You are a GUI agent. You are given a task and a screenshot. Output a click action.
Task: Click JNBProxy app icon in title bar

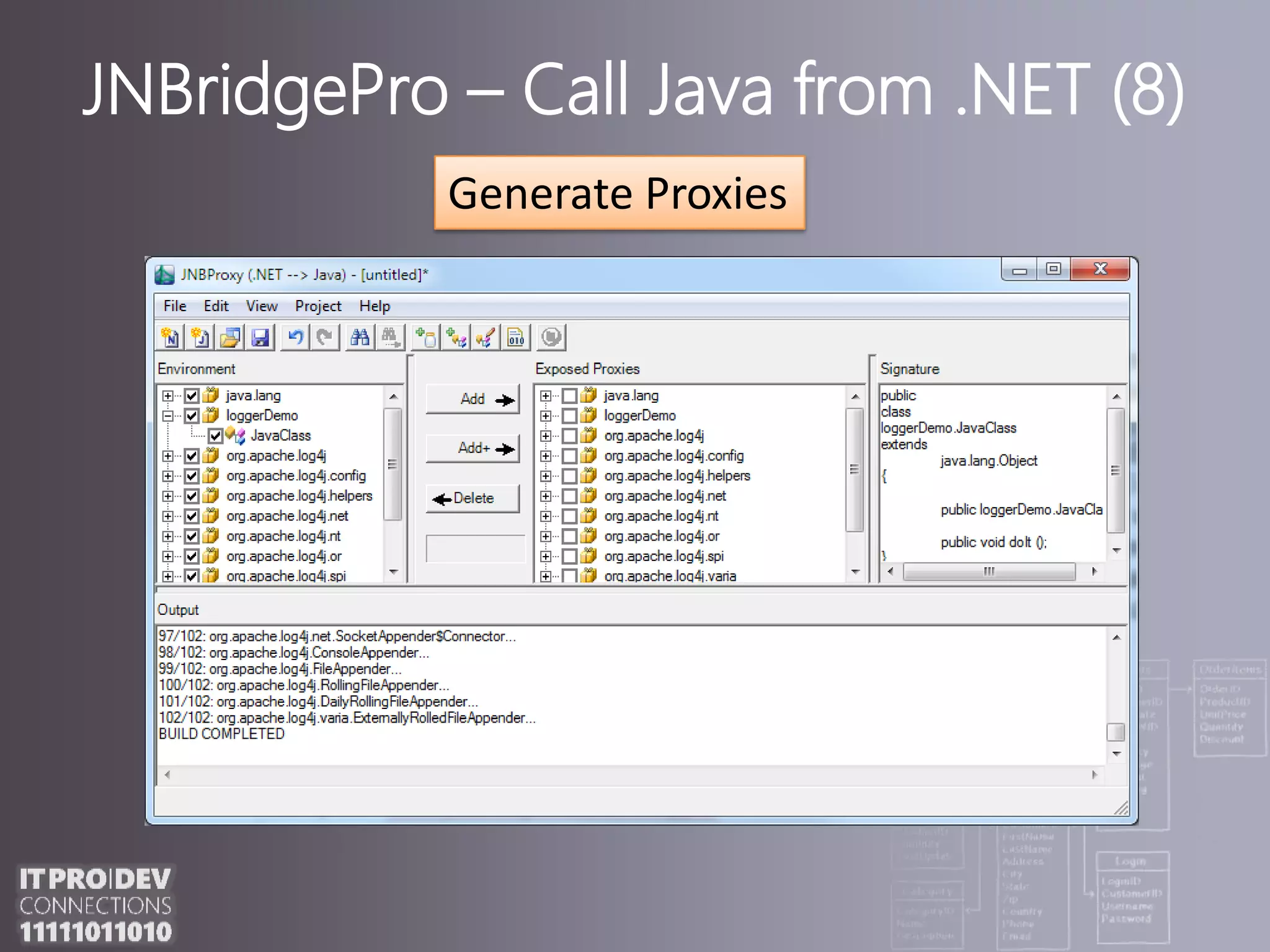164,275
